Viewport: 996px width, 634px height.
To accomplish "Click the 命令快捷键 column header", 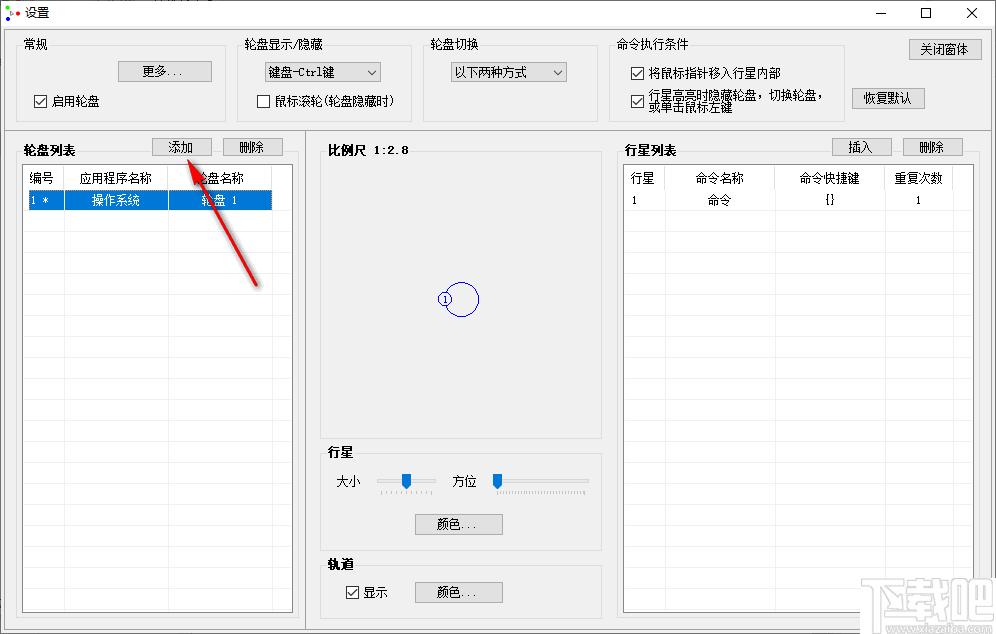I will 830,178.
